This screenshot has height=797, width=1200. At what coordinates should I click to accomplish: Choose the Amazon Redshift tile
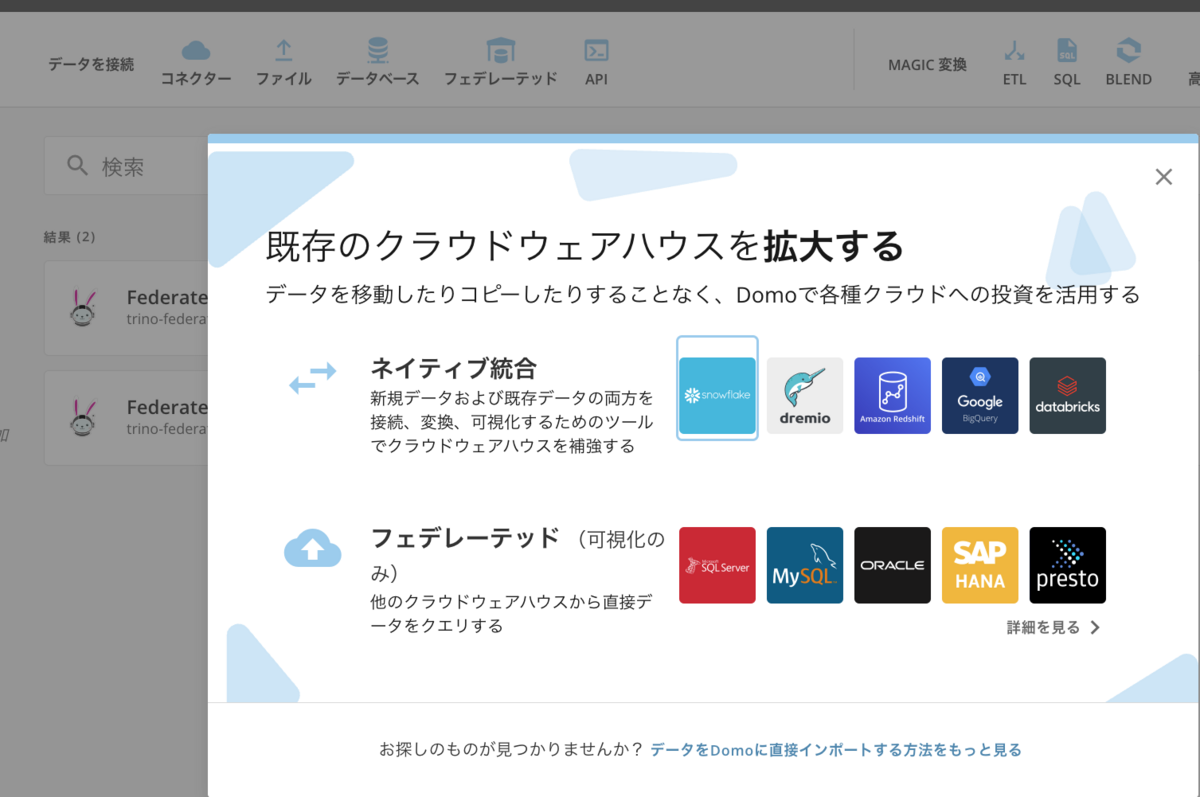coord(892,395)
